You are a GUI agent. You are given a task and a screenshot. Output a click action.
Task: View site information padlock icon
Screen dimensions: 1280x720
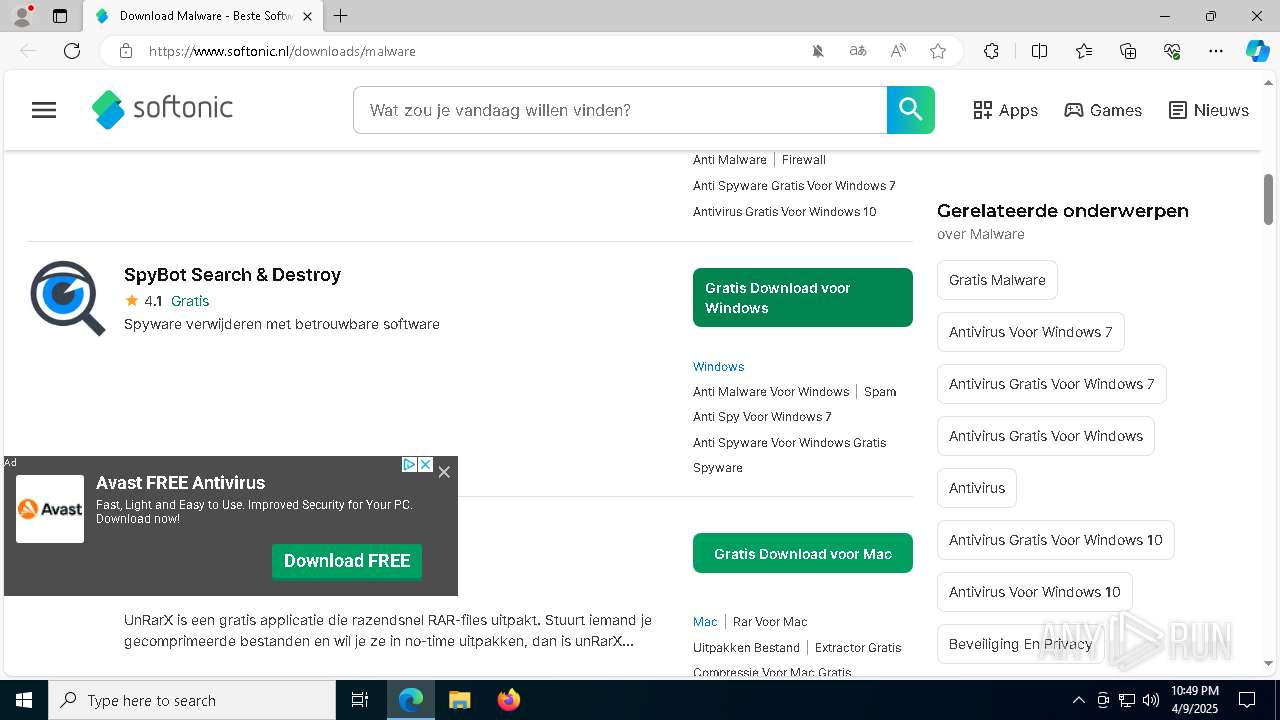(x=126, y=51)
